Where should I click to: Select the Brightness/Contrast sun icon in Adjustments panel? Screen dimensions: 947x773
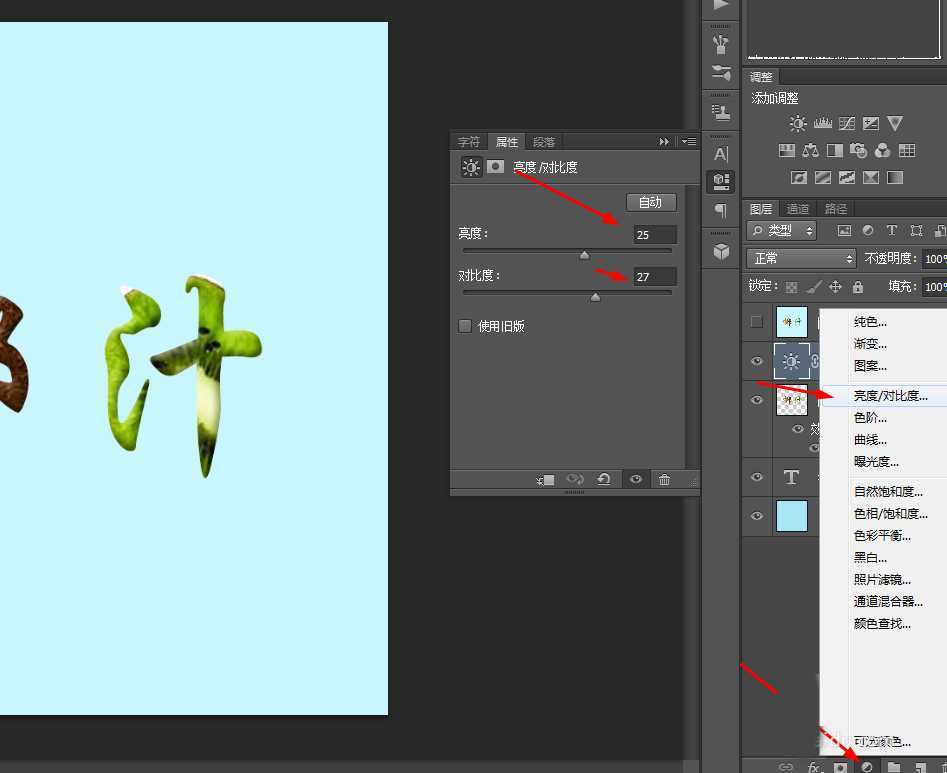(x=798, y=123)
